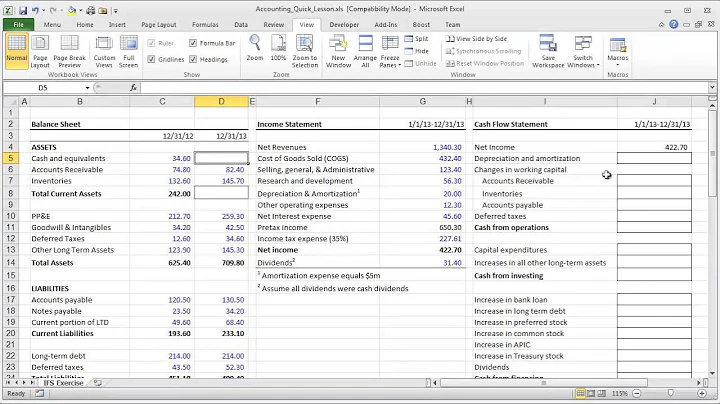
Task: Expand the formula bar
Action: point(712,87)
